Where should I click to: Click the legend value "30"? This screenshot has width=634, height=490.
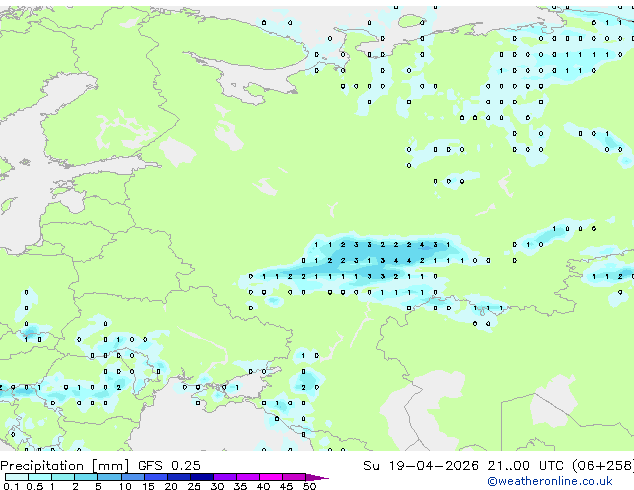pyautogui.click(x=217, y=486)
